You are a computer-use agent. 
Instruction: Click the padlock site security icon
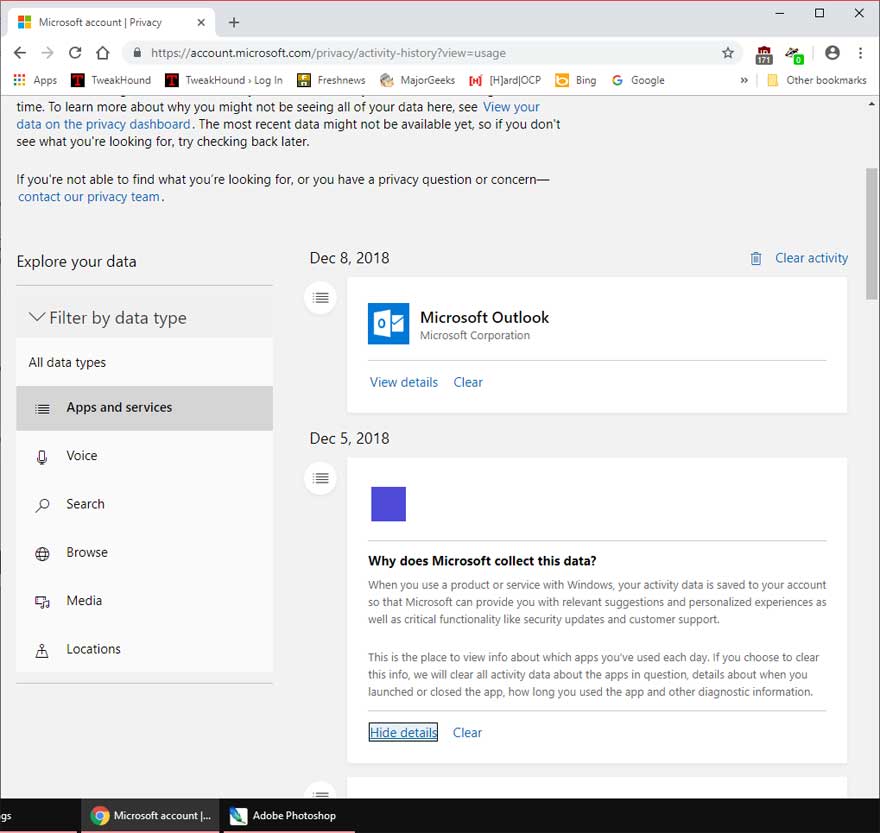(x=137, y=53)
